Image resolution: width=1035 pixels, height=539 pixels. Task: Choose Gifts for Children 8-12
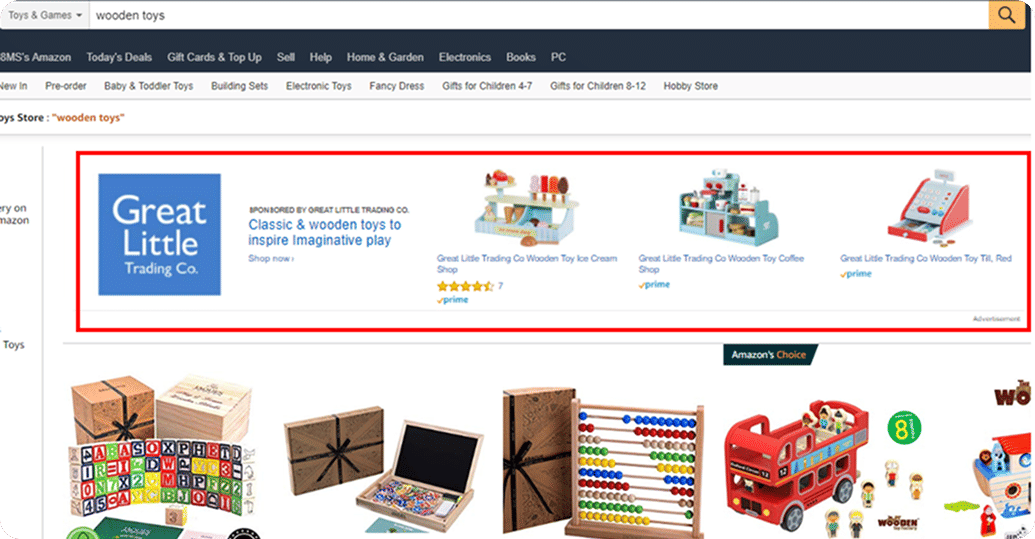[598, 86]
